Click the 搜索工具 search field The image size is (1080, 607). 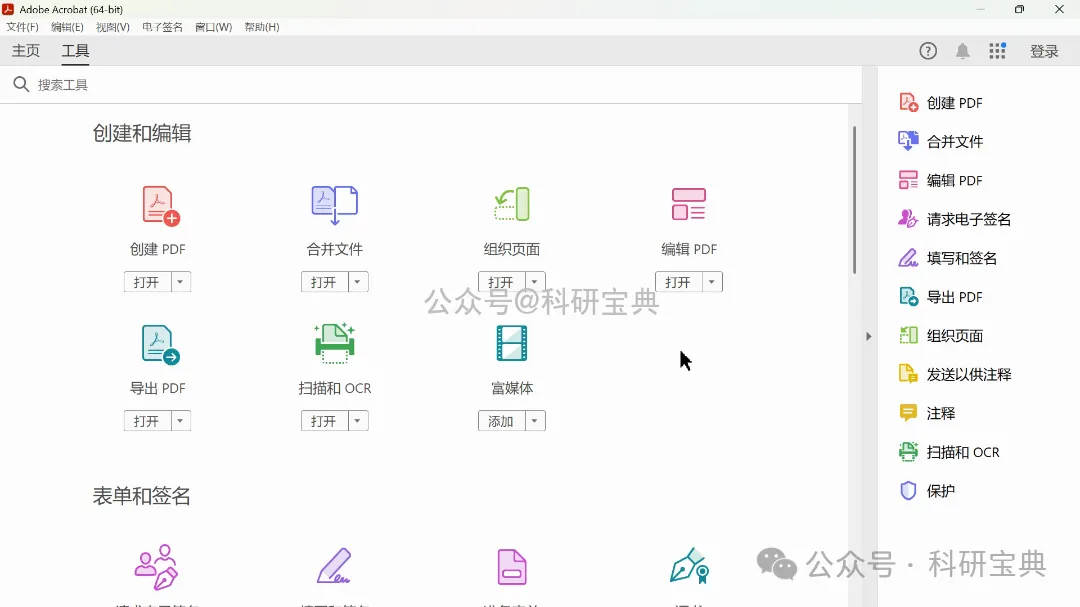coord(430,85)
